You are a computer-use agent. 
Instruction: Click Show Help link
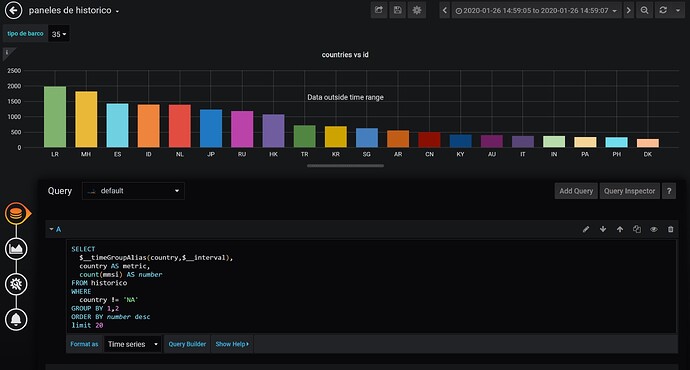pyautogui.click(x=232, y=344)
